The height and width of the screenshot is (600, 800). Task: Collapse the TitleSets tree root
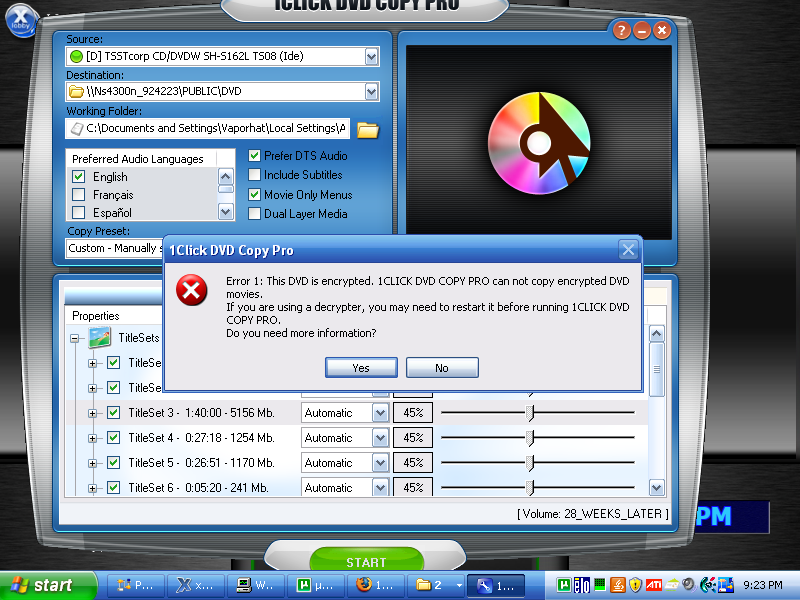pyautogui.click(x=75, y=338)
